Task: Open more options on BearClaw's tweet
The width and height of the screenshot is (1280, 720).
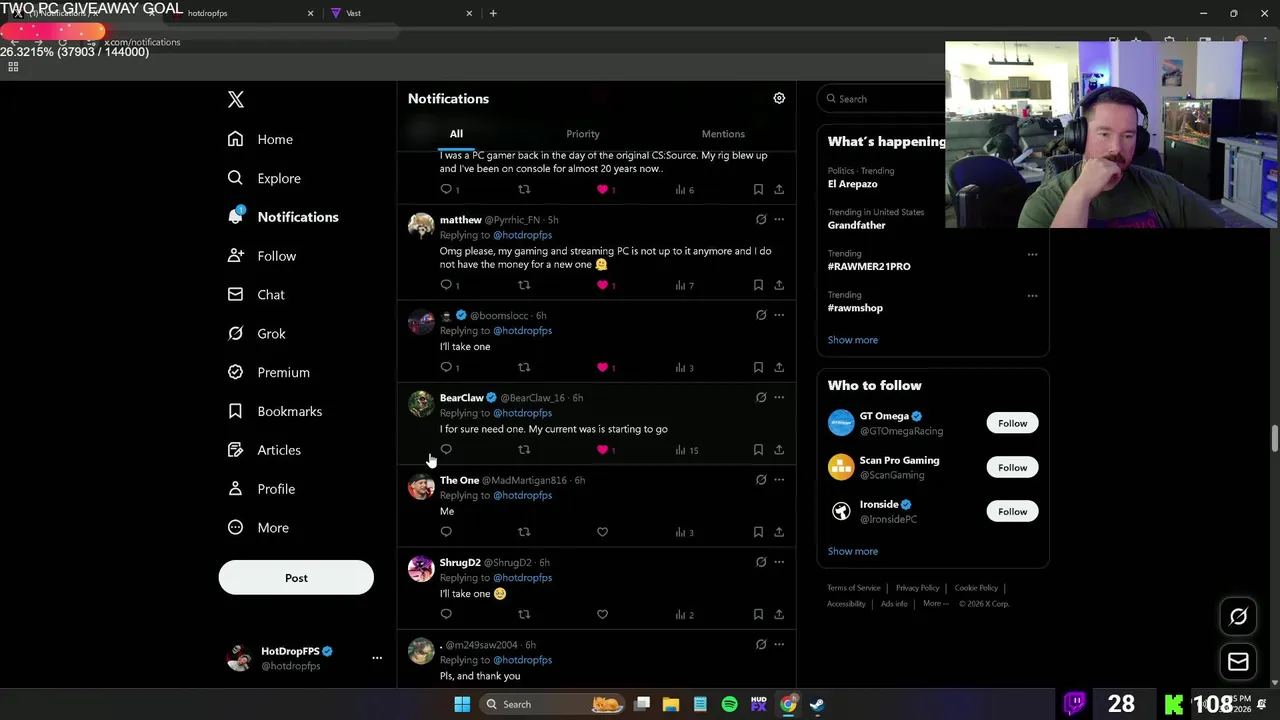Action: (779, 397)
